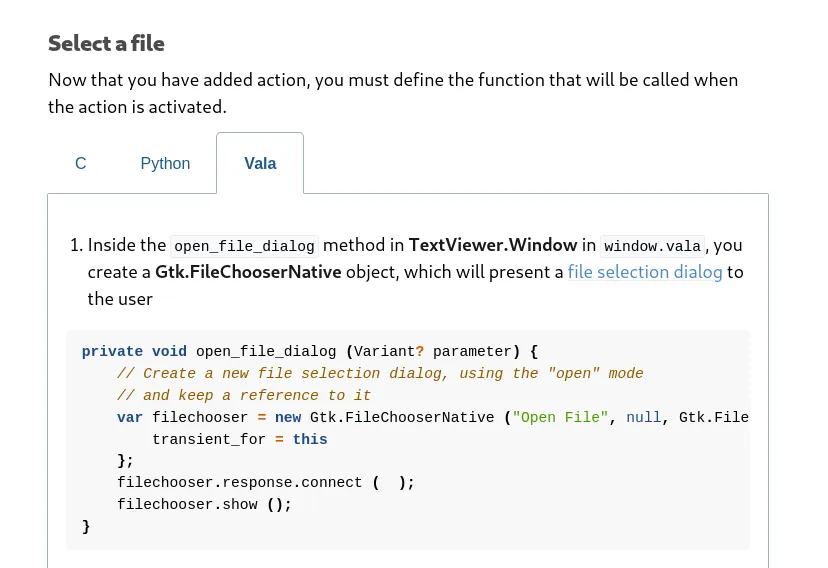Click the "null" argument in the code
The height and width of the screenshot is (568, 828).
click(643, 417)
